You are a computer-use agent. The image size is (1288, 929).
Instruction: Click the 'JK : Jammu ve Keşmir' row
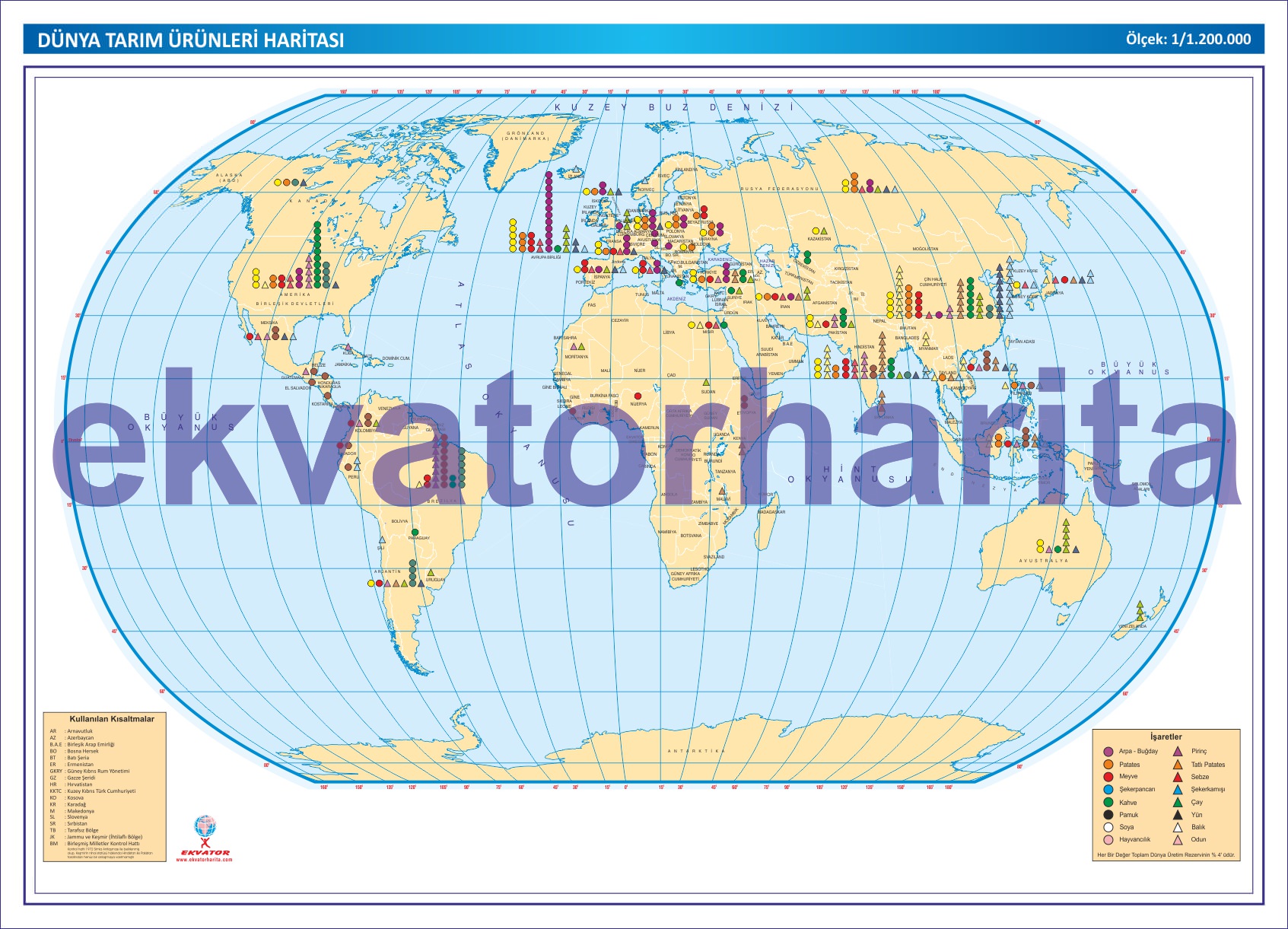point(97,837)
